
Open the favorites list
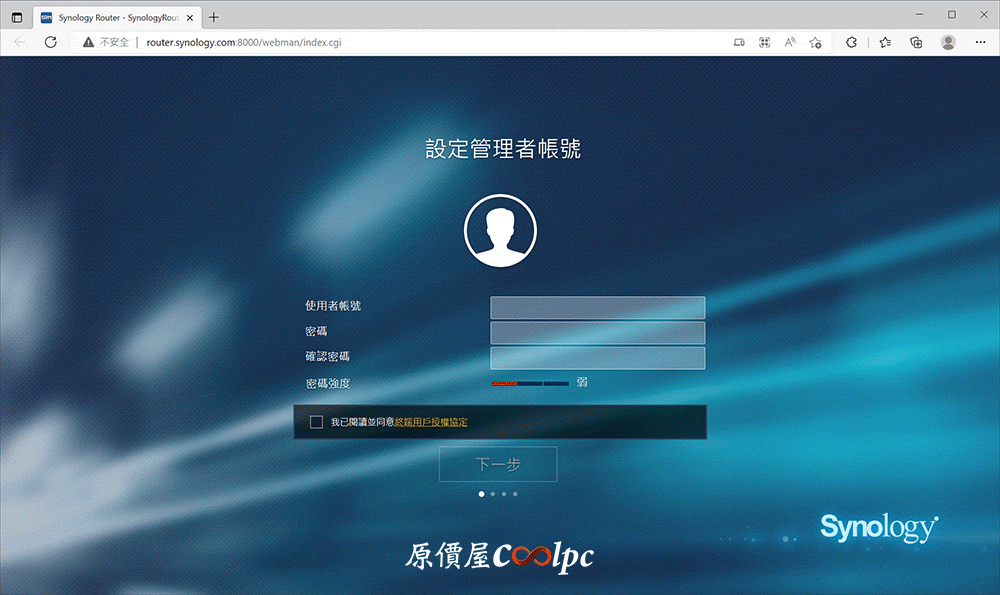click(885, 42)
